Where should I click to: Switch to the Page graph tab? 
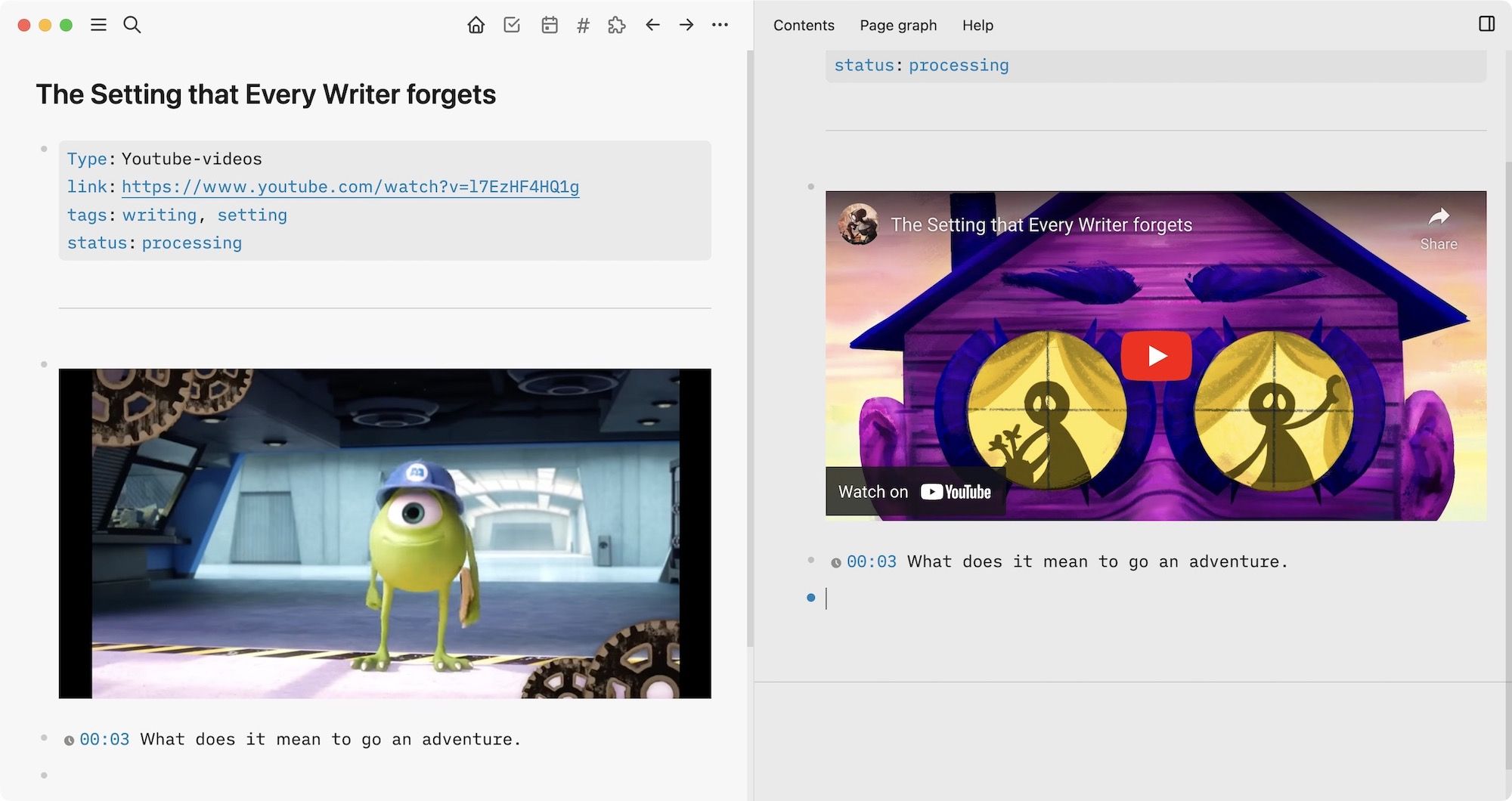point(897,25)
